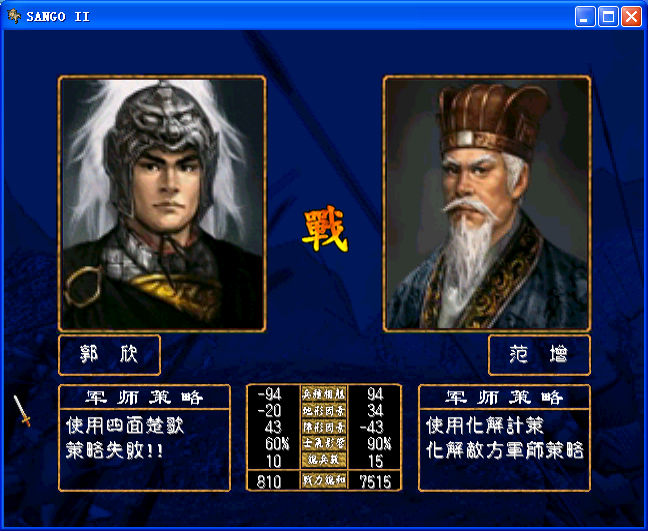Viewport: 648px width, 531px height.
Task: Select the 士氣影響 label tile
Action: tap(324, 444)
